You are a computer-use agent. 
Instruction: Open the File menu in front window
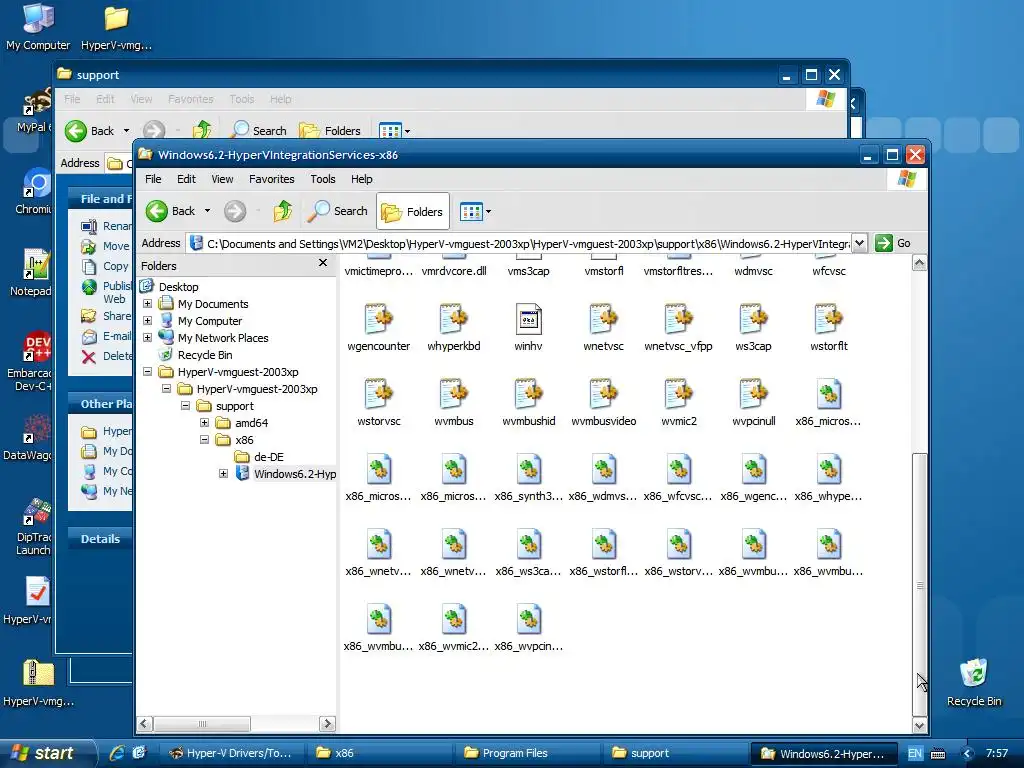pyautogui.click(x=153, y=179)
